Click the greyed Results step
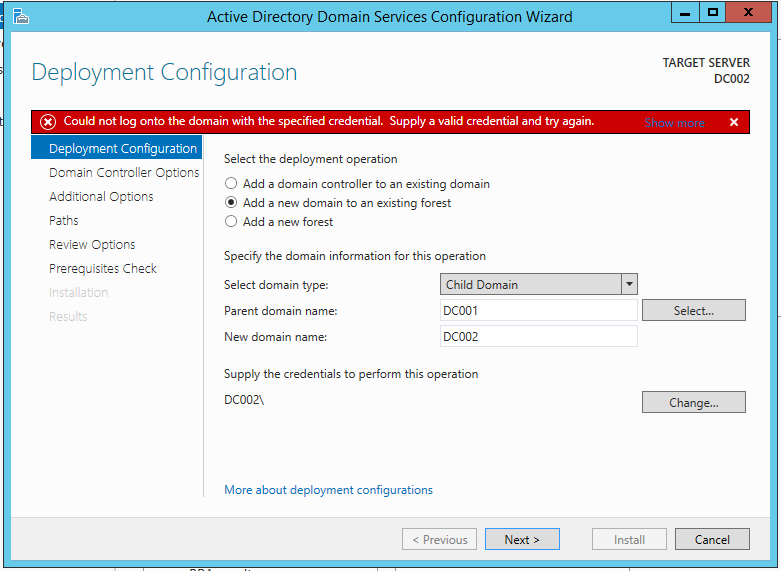Viewport: 781px width, 571px height. pyautogui.click(x=68, y=316)
